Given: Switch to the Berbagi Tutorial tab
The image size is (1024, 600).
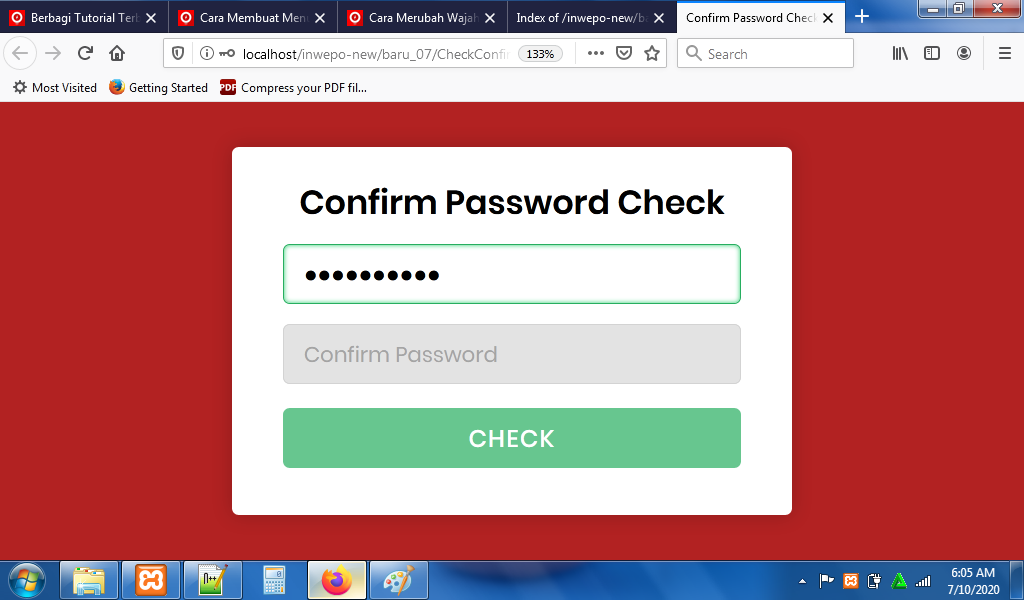Looking at the screenshot, I should tap(84, 18).
